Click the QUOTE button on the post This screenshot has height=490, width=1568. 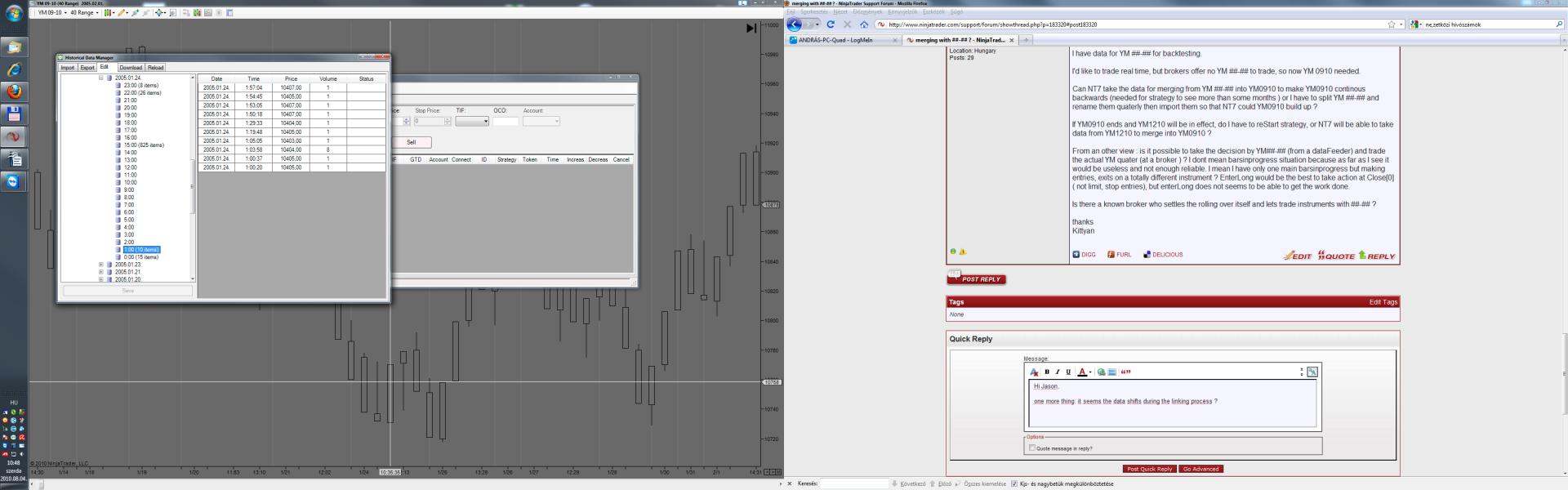[1336, 256]
